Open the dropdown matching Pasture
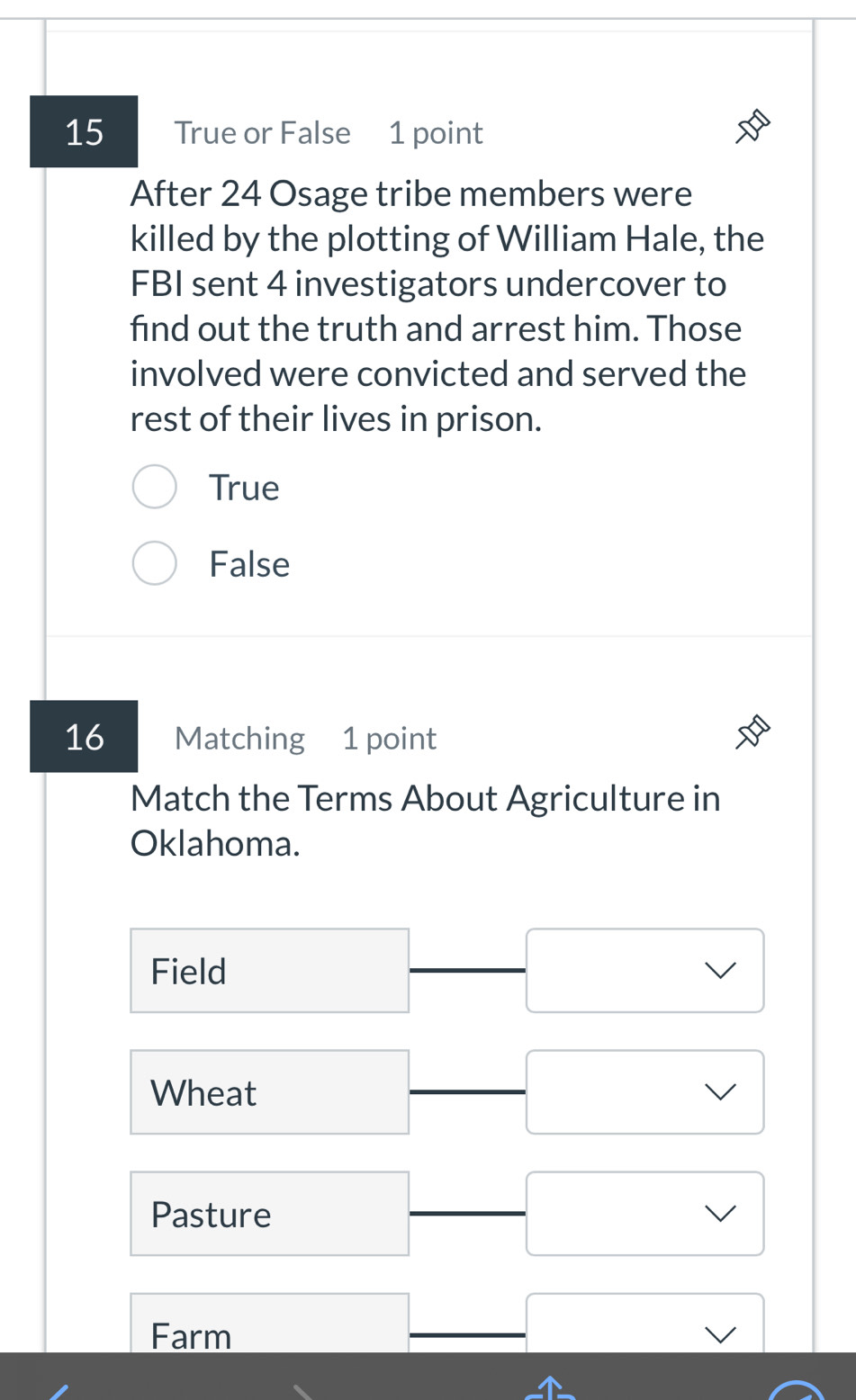This screenshot has width=856, height=1400. [644, 1214]
